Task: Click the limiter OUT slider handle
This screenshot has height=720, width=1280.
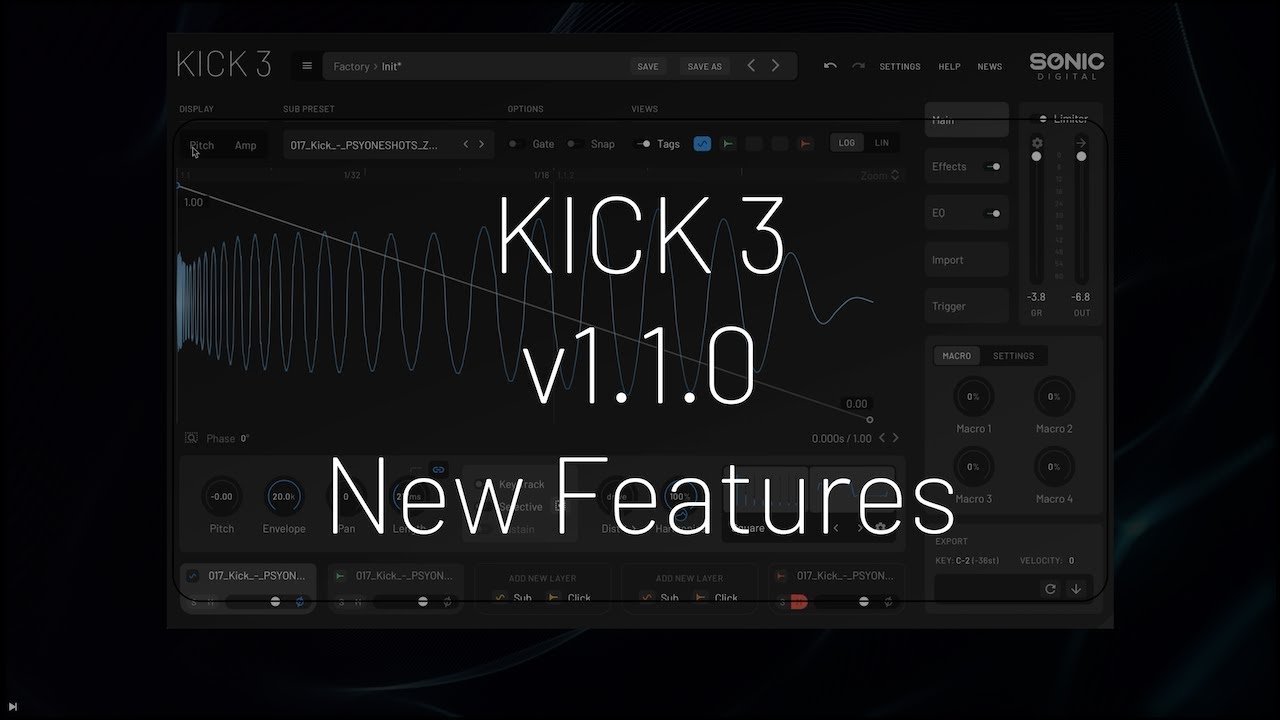Action: tap(1081, 156)
